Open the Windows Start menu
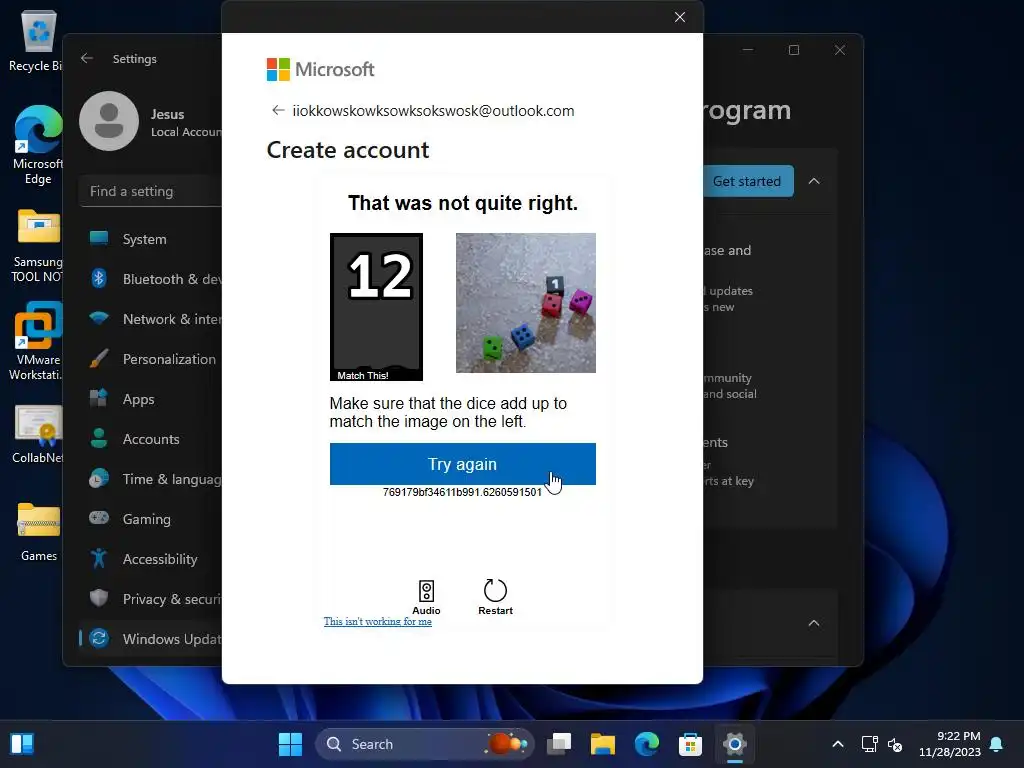This screenshot has width=1024, height=768. (x=290, y=744)
